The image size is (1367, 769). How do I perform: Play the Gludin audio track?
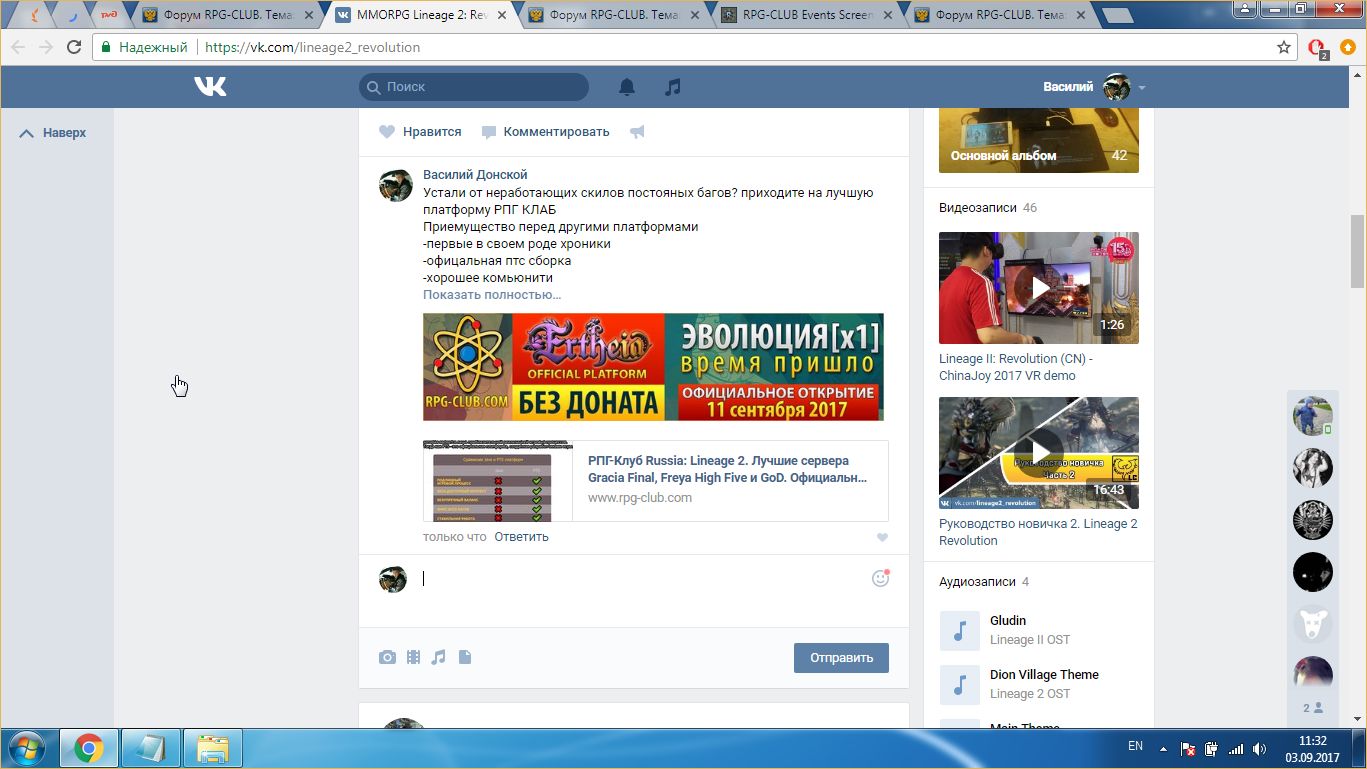coord(960,631)
